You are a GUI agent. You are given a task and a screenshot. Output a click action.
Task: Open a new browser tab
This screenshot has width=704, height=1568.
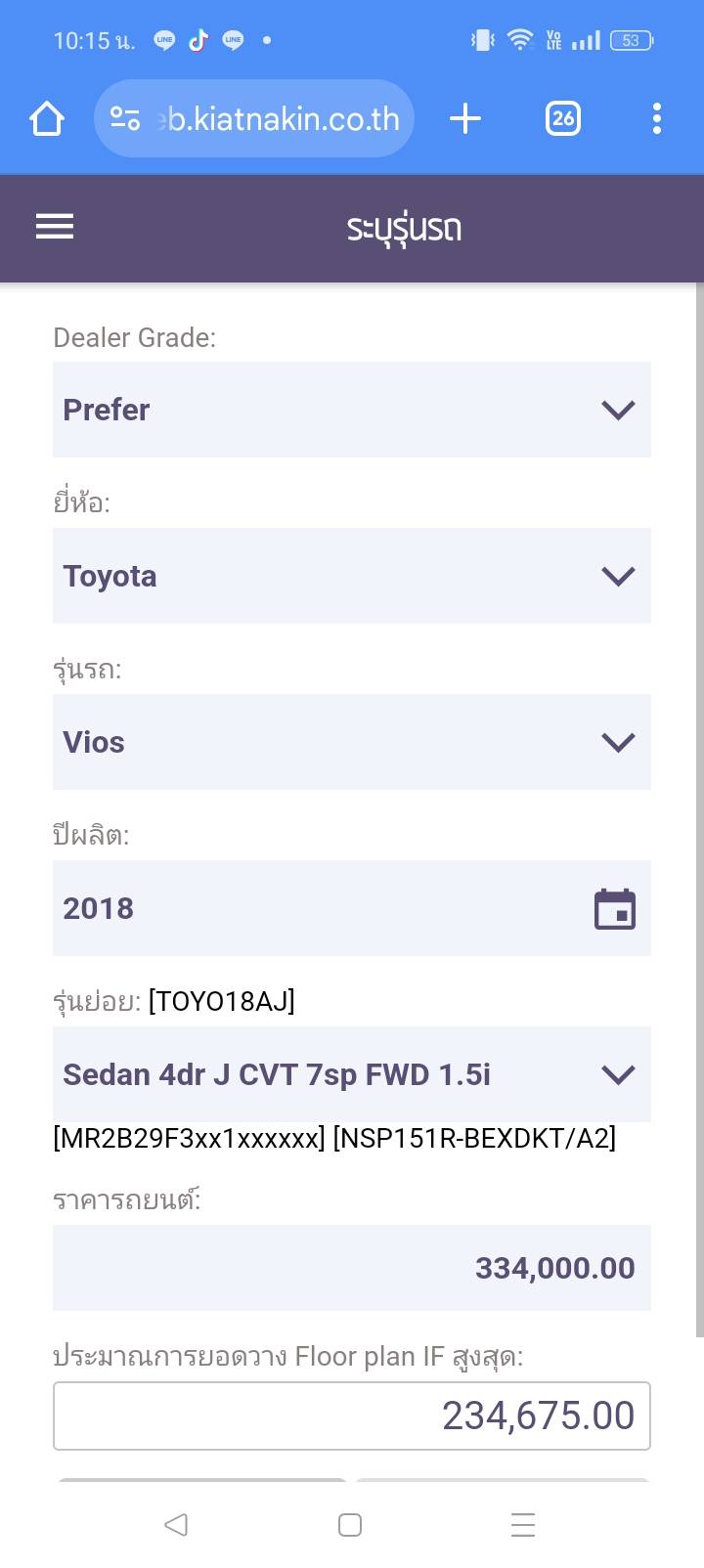pos(465,119)
